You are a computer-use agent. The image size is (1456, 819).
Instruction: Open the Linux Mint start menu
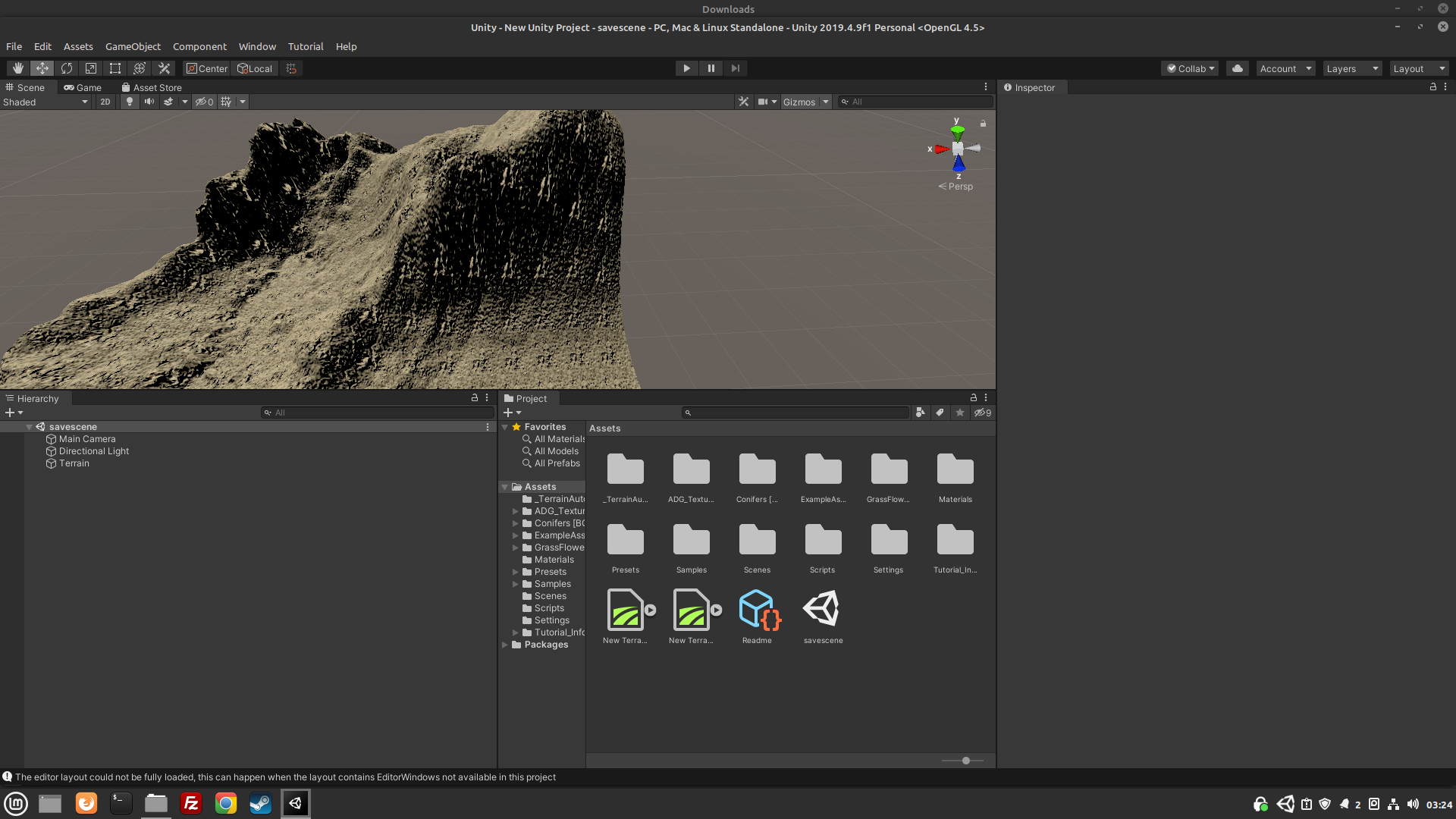coord(16,803)
